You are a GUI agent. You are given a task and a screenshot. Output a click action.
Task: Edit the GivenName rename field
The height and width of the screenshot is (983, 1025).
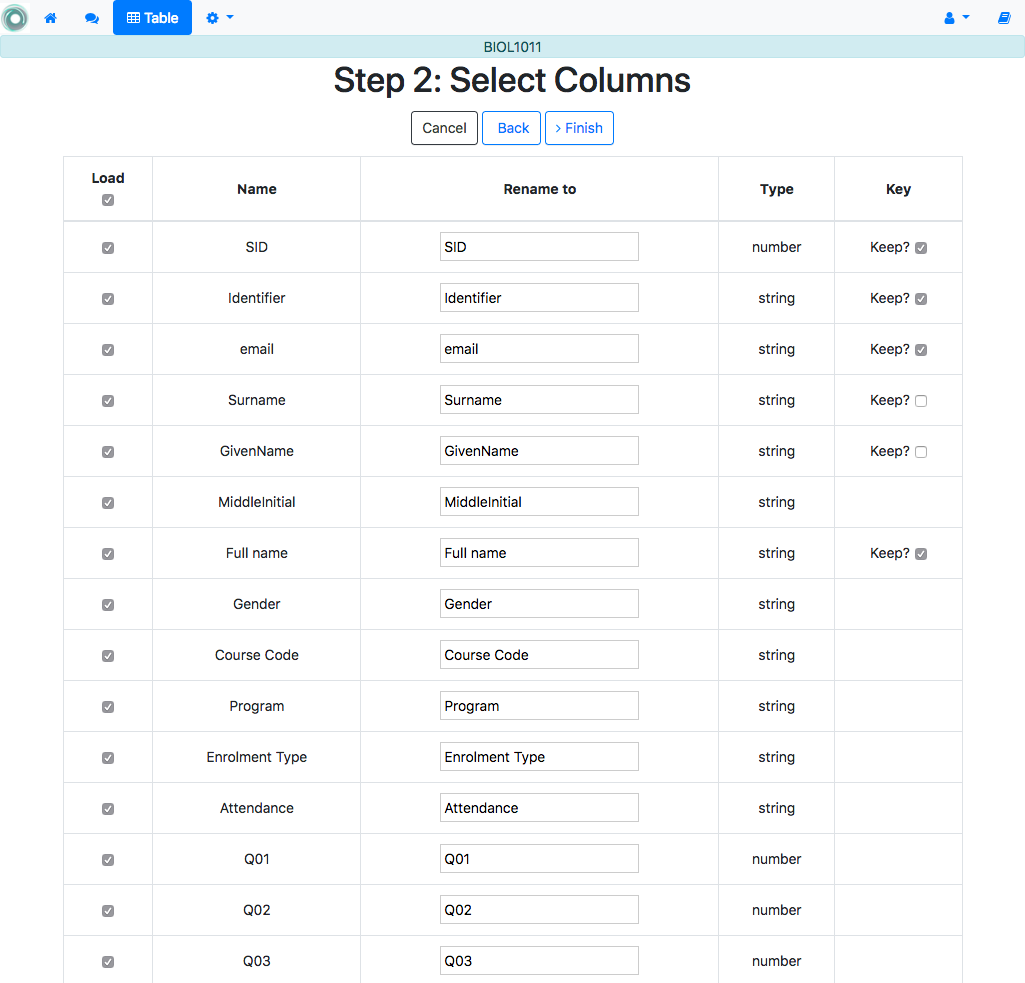pyautogui.click(x=539, y=450)
